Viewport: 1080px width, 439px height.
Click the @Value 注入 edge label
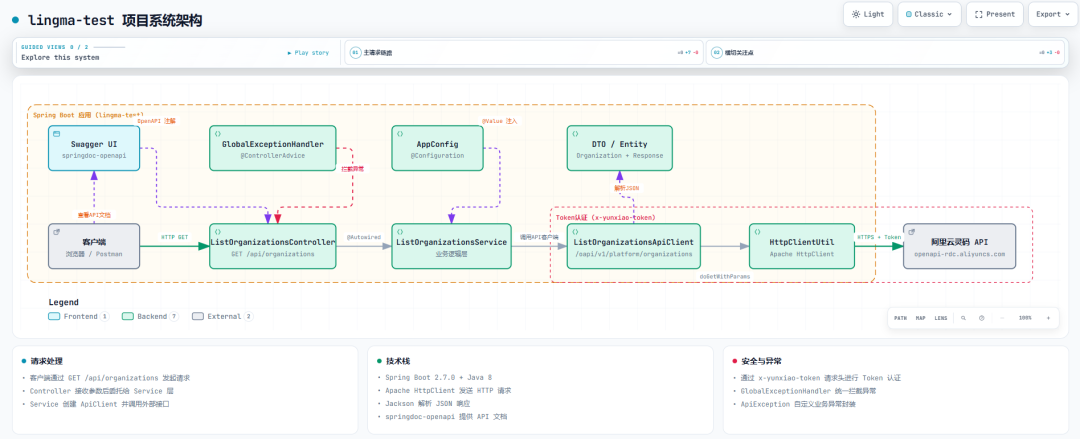499,121
